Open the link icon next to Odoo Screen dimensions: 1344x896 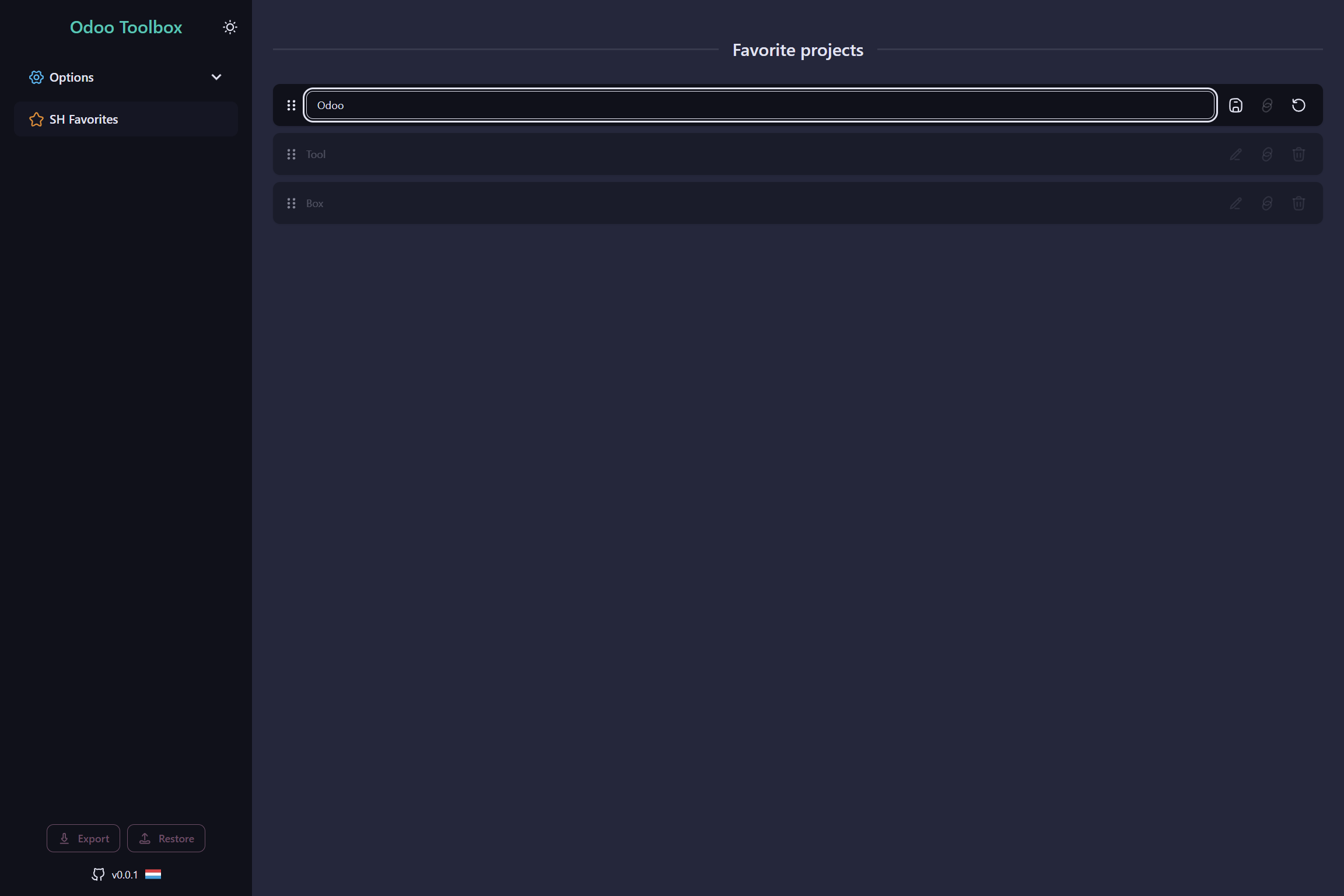1267,105
